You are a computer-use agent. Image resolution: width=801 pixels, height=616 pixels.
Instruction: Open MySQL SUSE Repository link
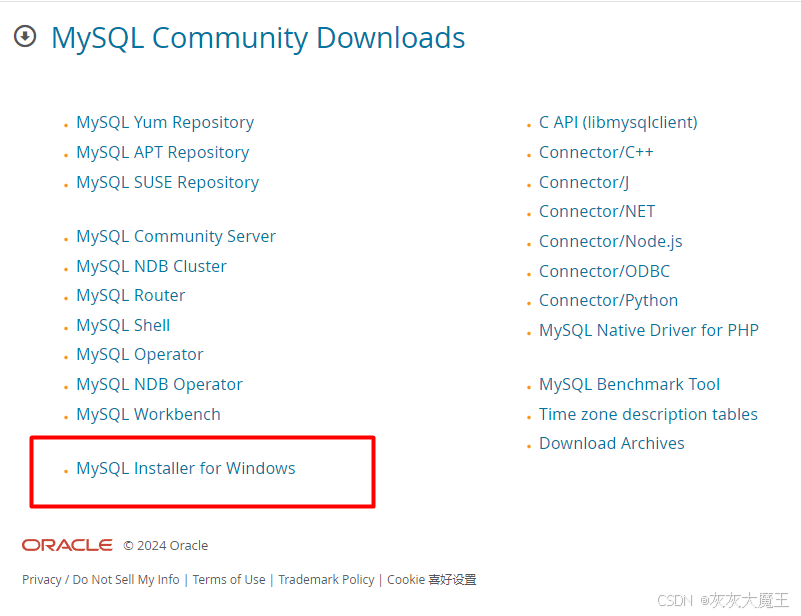(168, 182)
